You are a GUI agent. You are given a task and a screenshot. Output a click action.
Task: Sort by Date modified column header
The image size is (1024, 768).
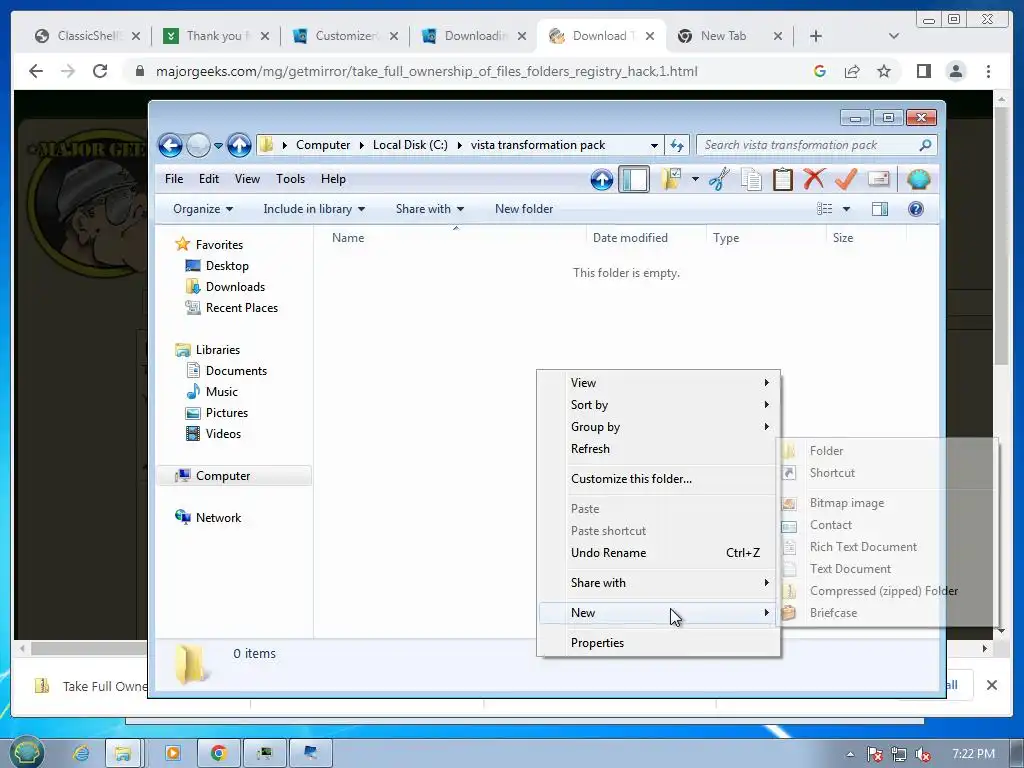tap(646, 238)
